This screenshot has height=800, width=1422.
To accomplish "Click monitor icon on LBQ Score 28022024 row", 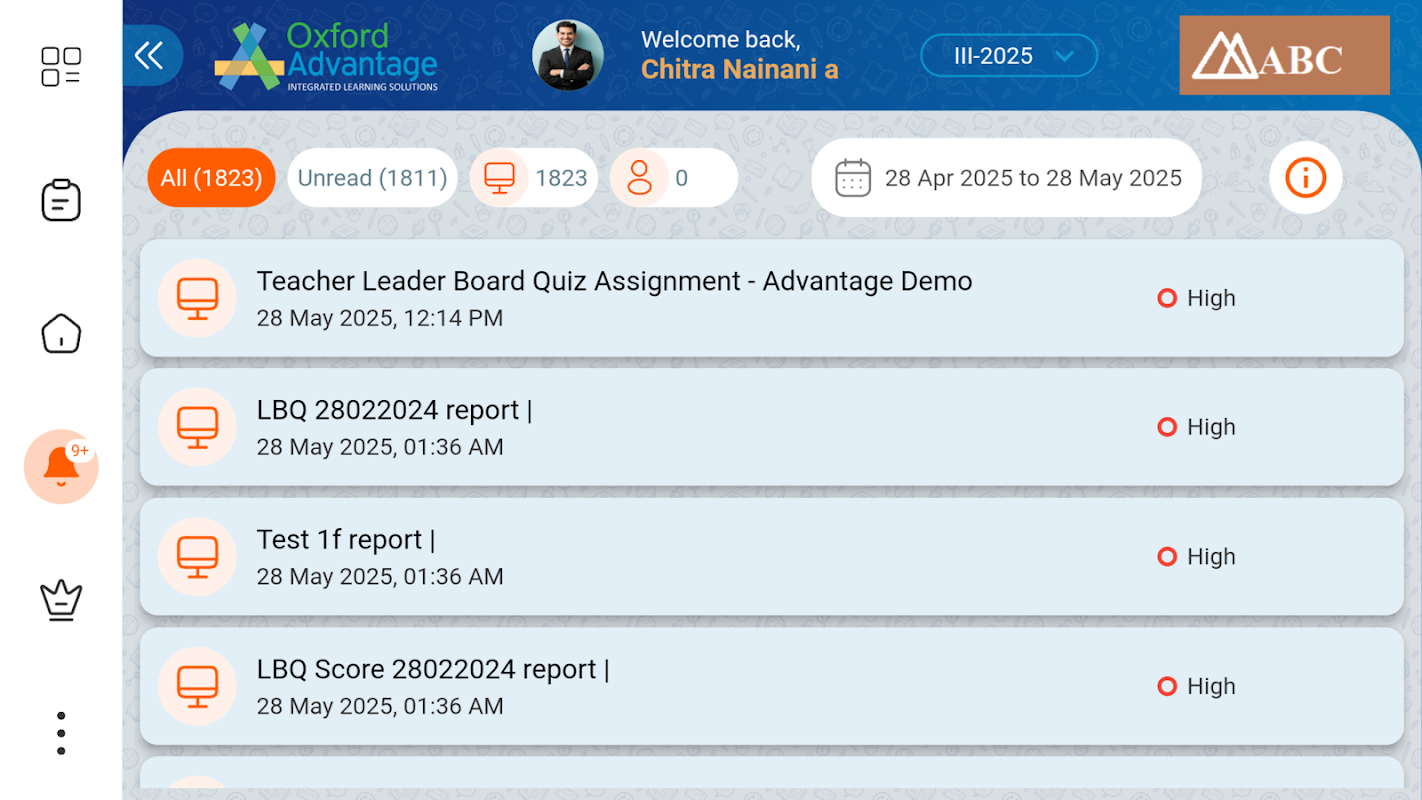I will click(x=197, y=686).
